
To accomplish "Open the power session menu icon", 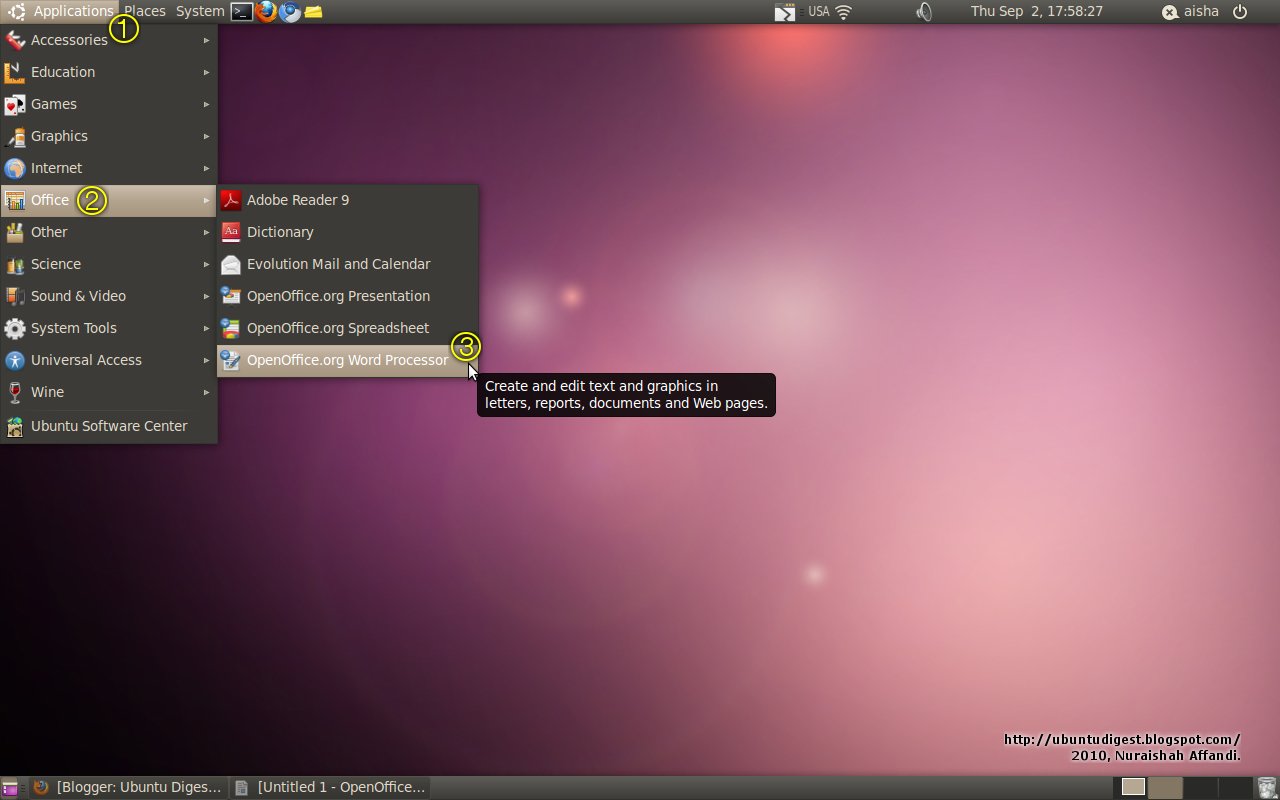I will tap(1241, 12).
